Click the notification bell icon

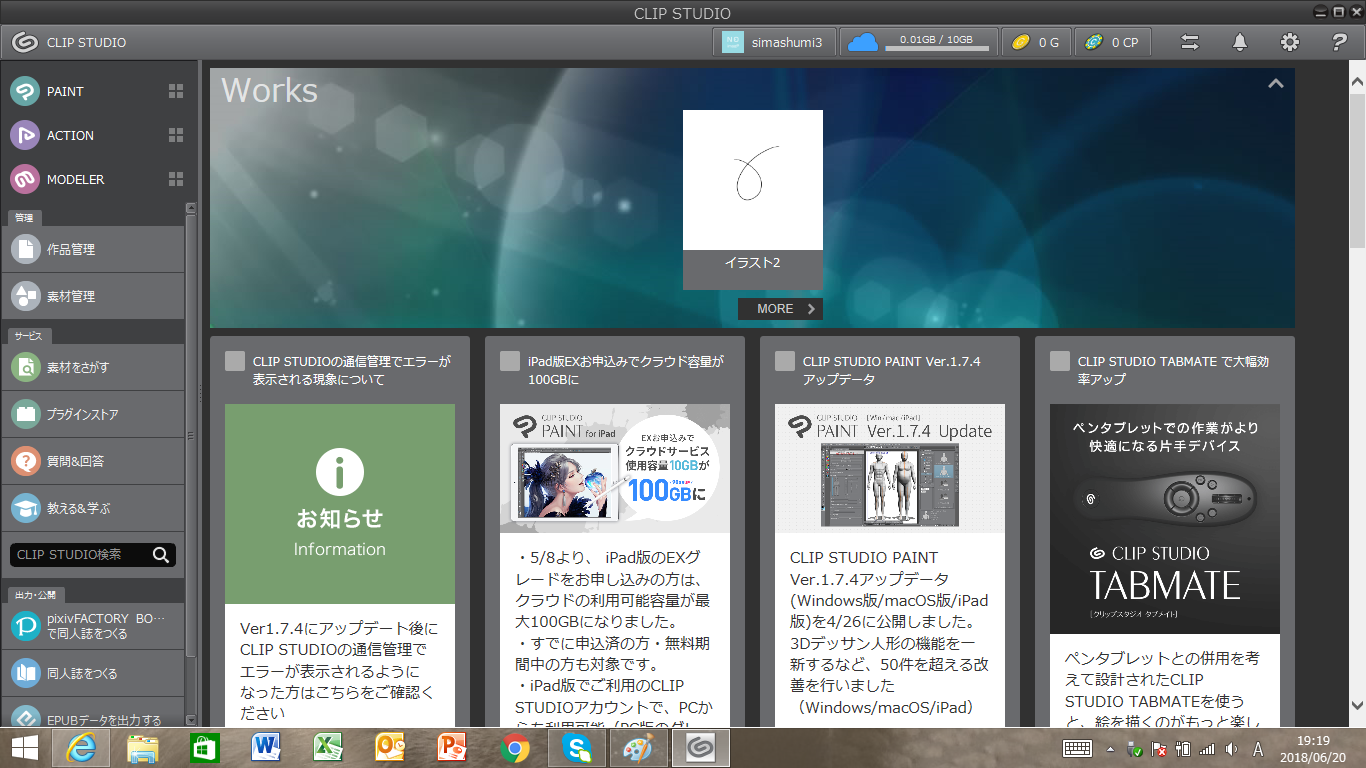(1240, 42)
